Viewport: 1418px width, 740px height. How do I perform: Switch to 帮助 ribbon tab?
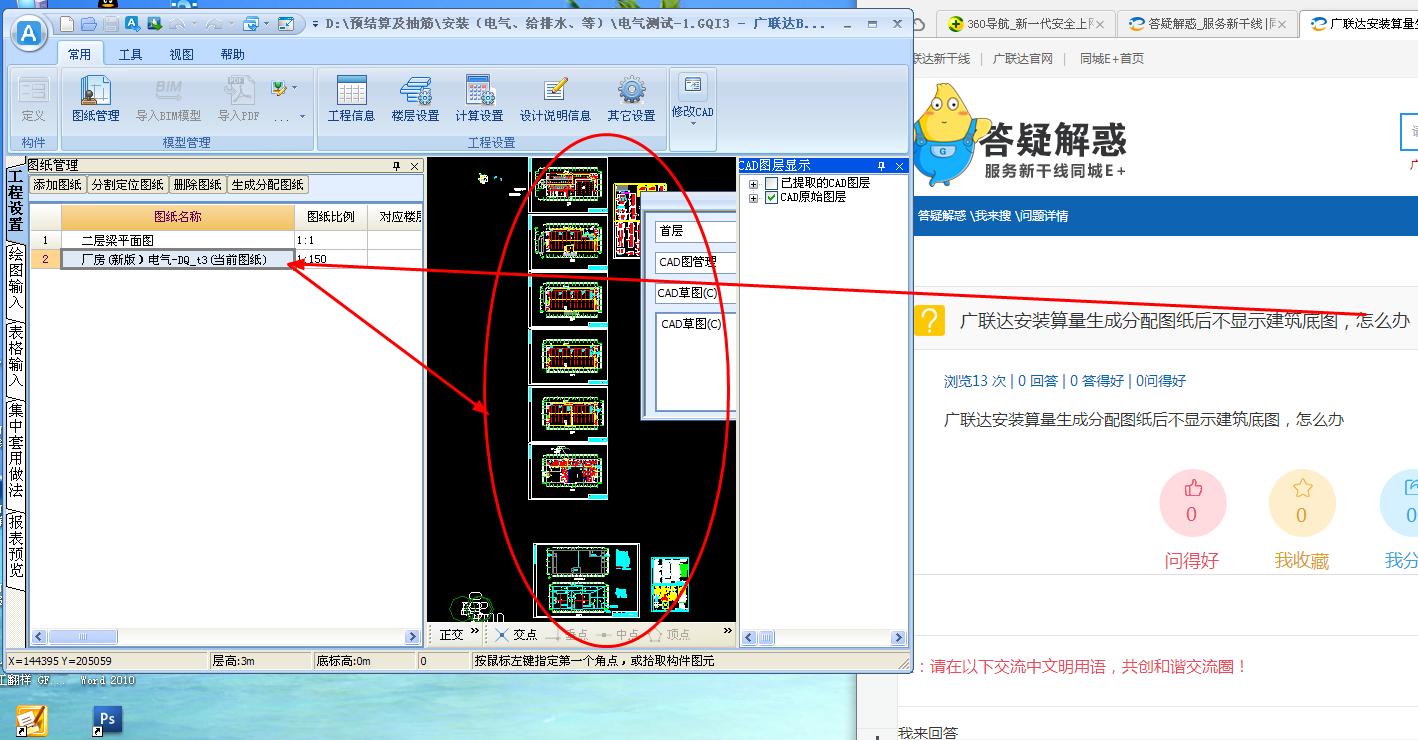[x=232, y=55]
